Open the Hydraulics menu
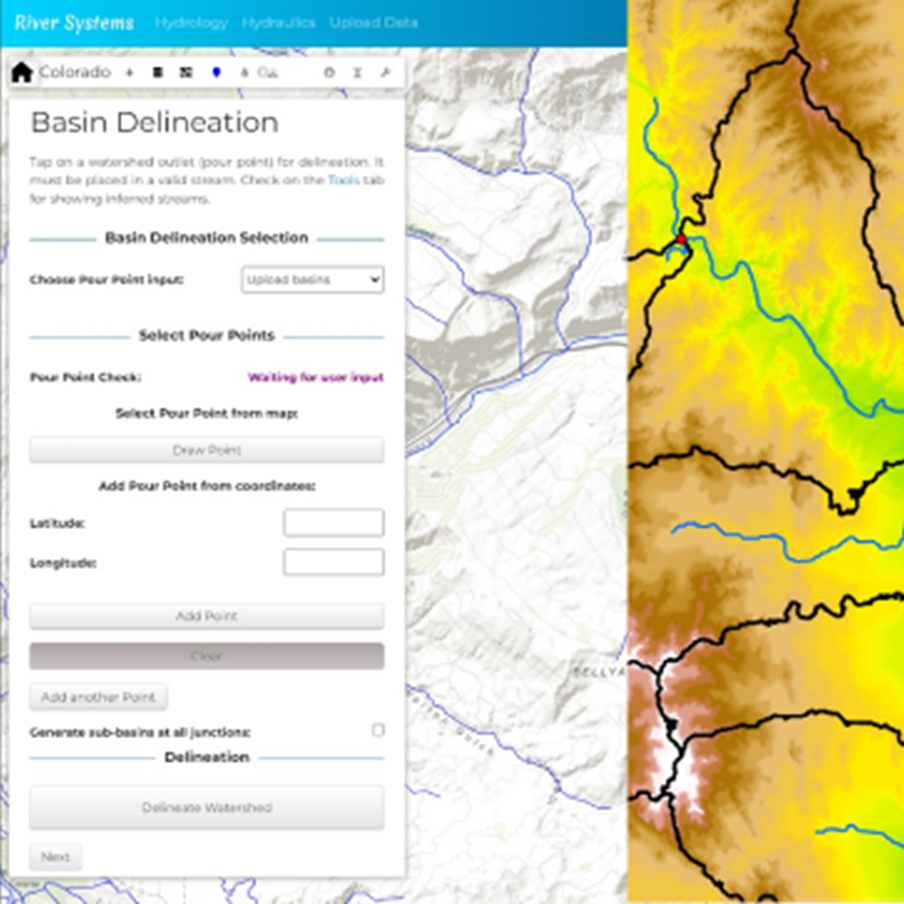The height and width of the screenshot is (904, 904). [x=278, y=22]
